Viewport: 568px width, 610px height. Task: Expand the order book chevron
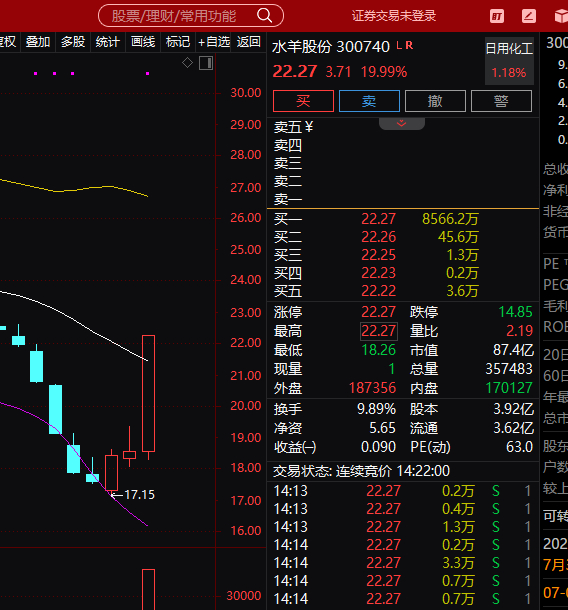(x=401, y=124)
